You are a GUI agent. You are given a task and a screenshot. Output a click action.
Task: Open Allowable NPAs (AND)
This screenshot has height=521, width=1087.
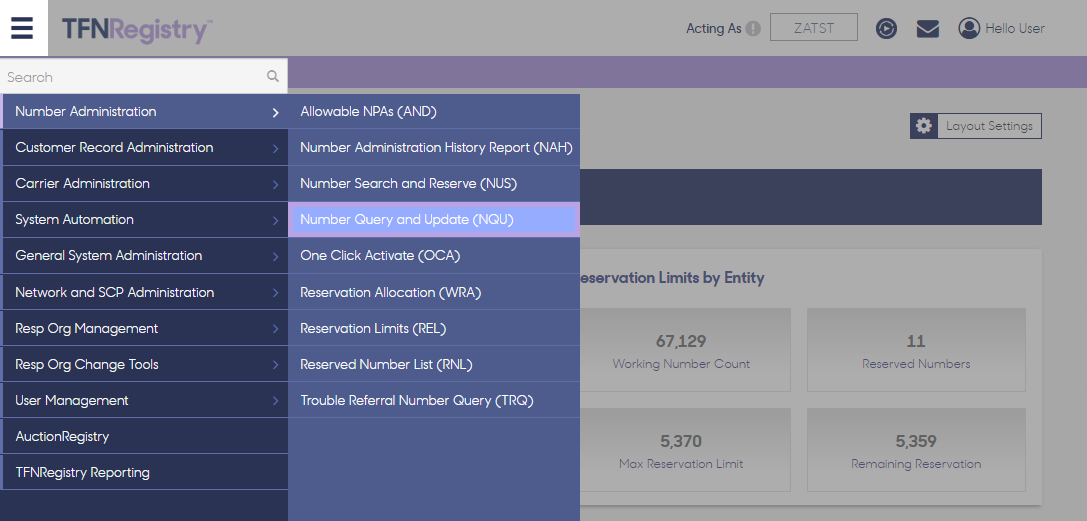[x=434, y=112]
